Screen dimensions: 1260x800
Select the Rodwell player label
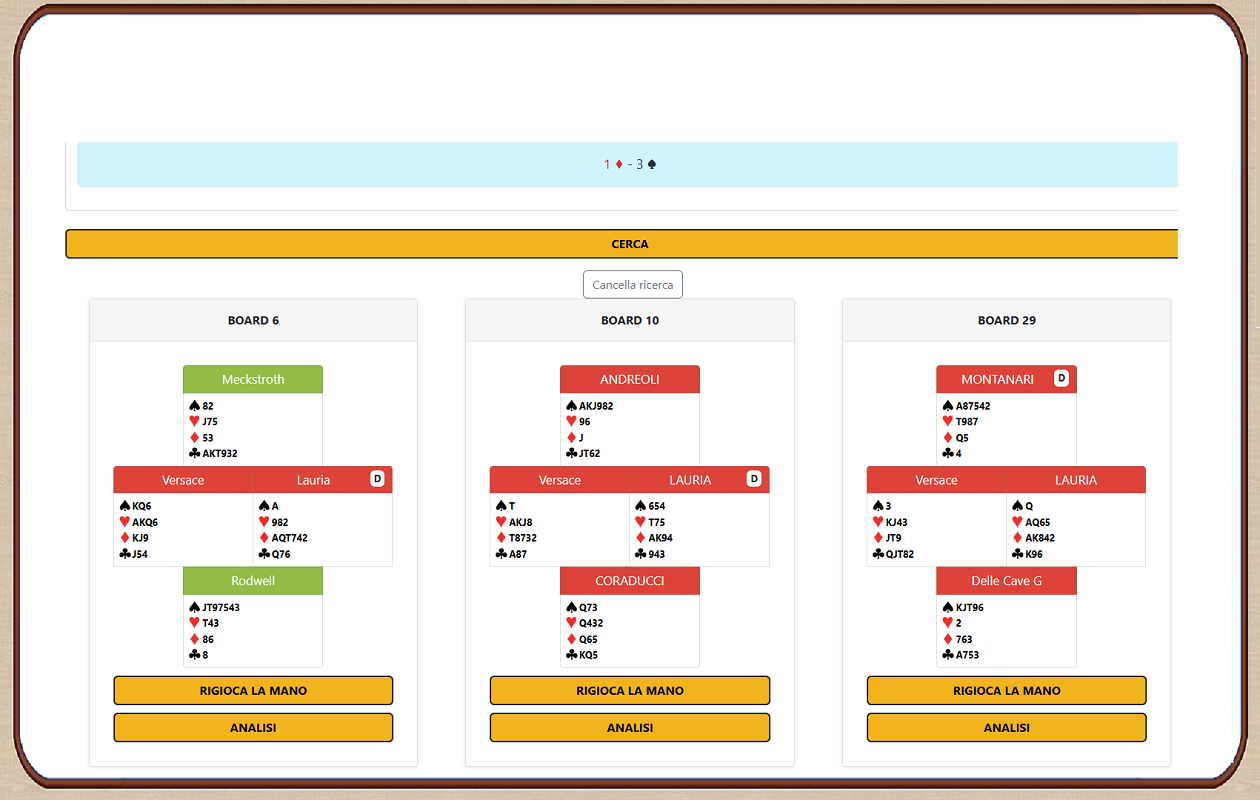pyautogui.click(x=253, y=581)
